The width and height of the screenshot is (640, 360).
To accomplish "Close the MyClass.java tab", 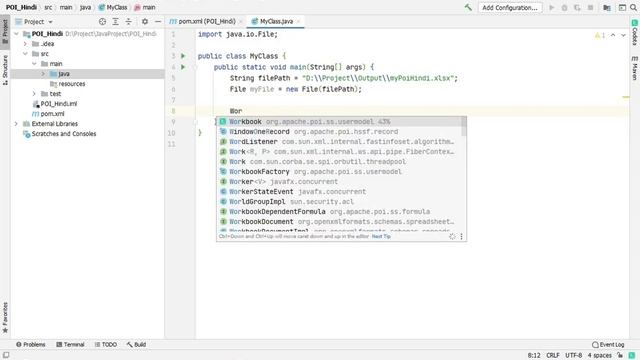I will 299,21.
